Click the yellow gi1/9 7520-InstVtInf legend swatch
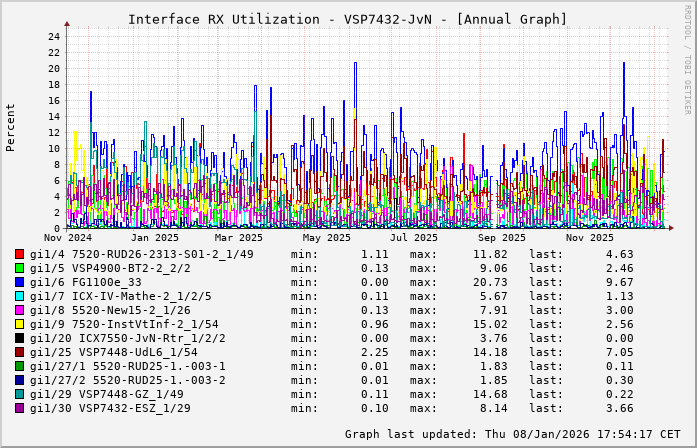The width and height of the screenshot is (697, 448). [x=20, y=324]
